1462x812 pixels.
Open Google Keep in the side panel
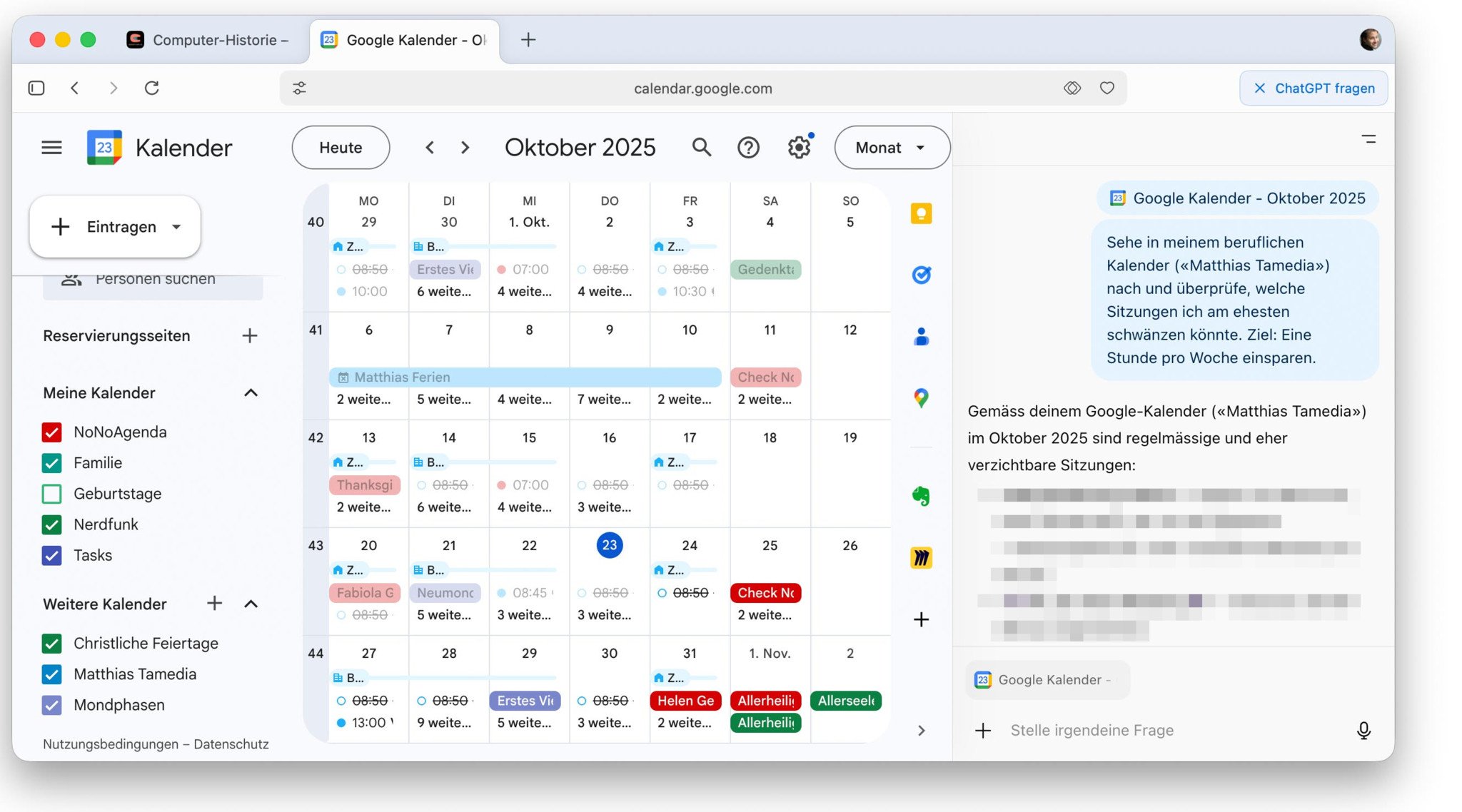921,213
